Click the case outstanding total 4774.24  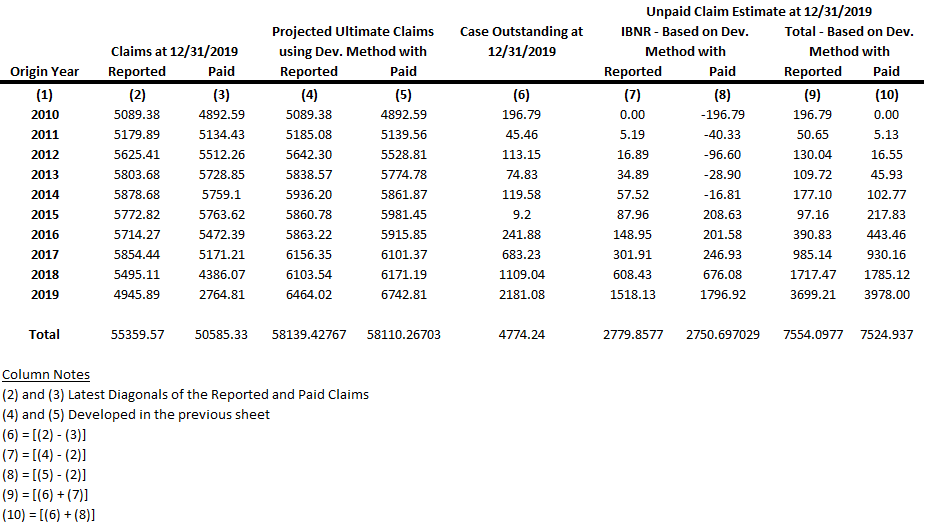coord(521,334)
